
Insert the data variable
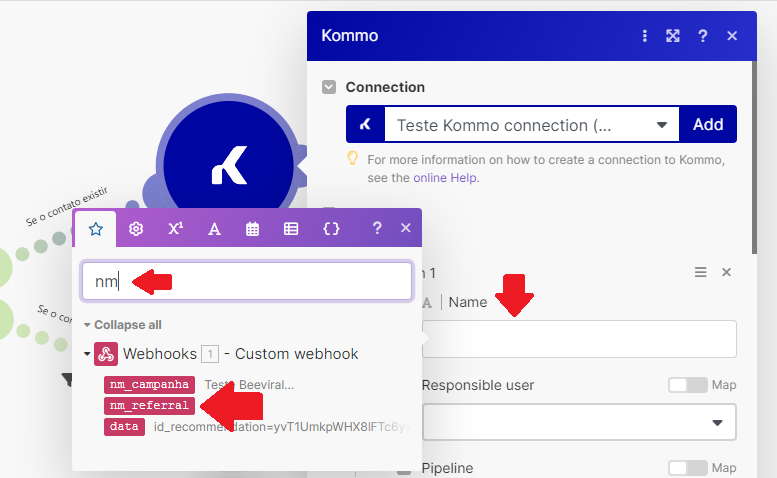coord(124,426)
